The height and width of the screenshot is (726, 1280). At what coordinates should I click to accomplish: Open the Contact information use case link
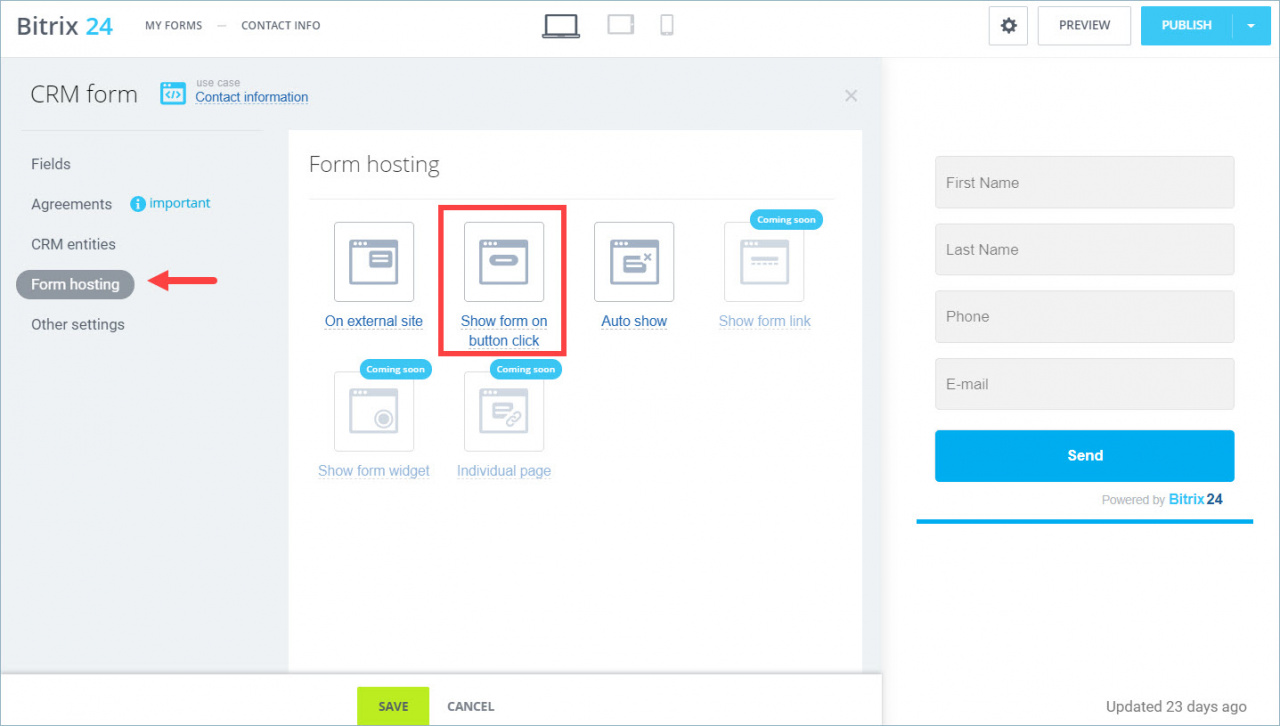coord(252,97)
